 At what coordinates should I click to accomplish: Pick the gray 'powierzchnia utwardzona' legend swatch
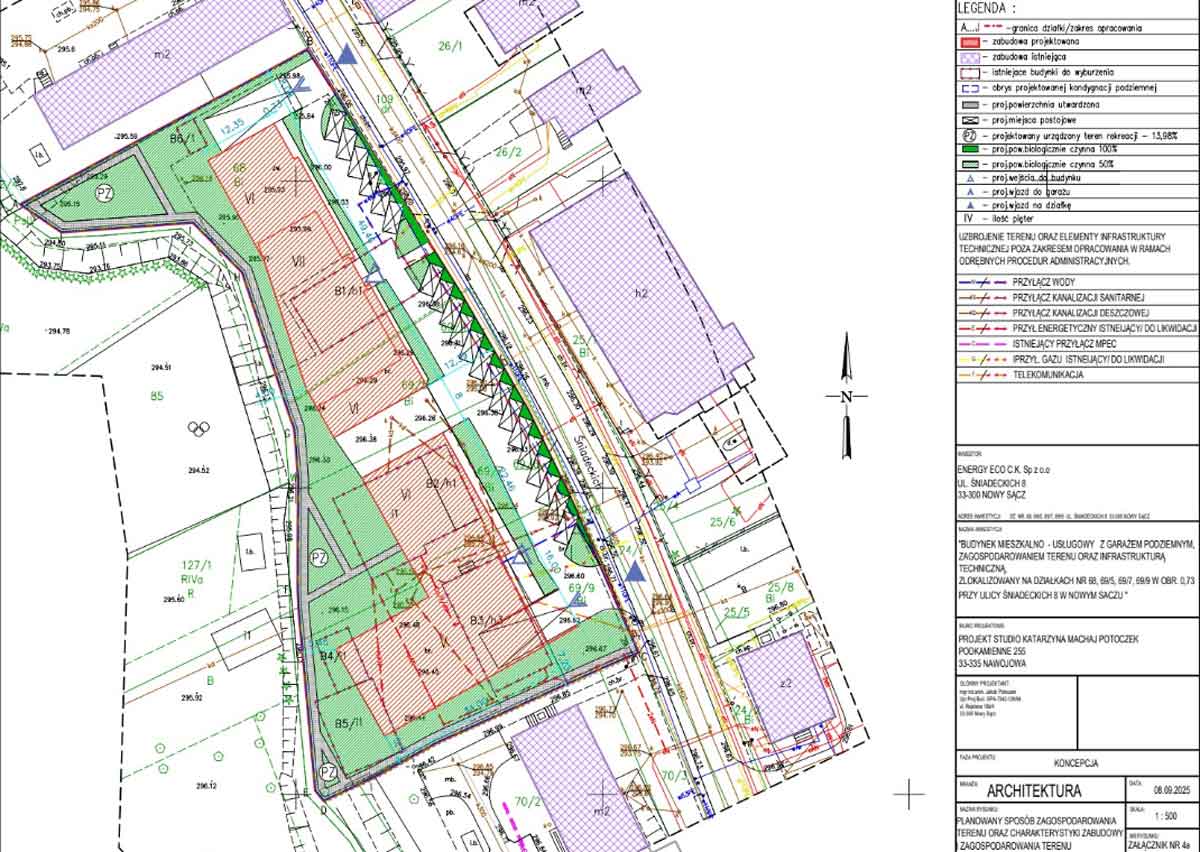tap(968, 104)
